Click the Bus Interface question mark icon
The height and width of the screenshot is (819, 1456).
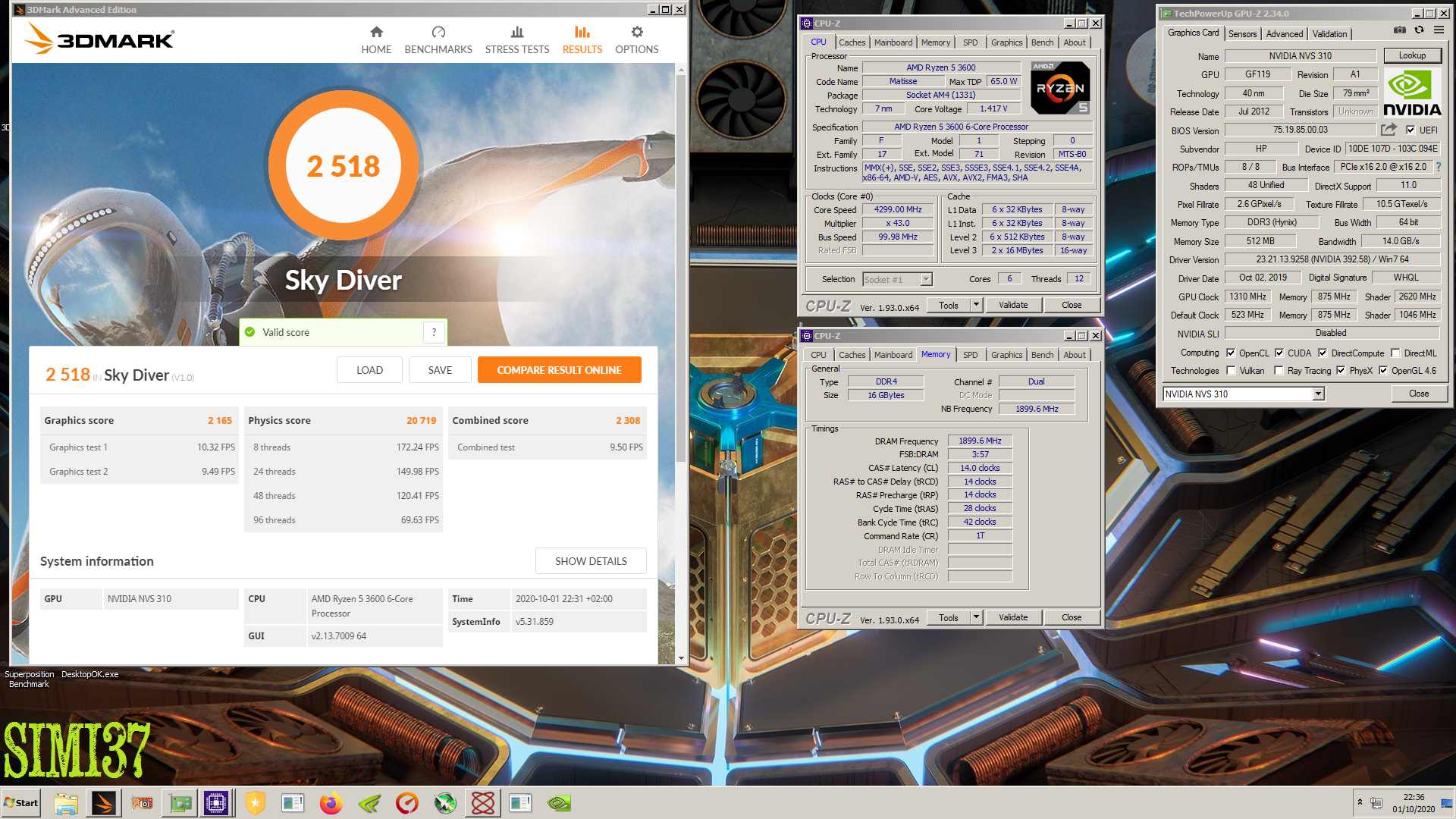[1438, 167]
